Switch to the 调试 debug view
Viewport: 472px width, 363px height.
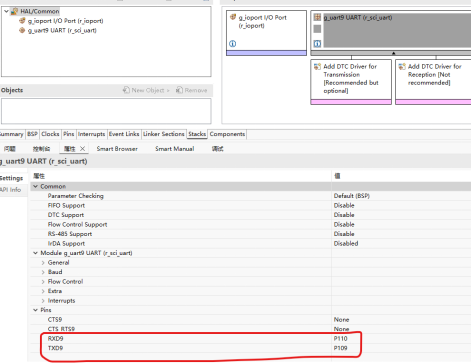(x=218, y=149)
